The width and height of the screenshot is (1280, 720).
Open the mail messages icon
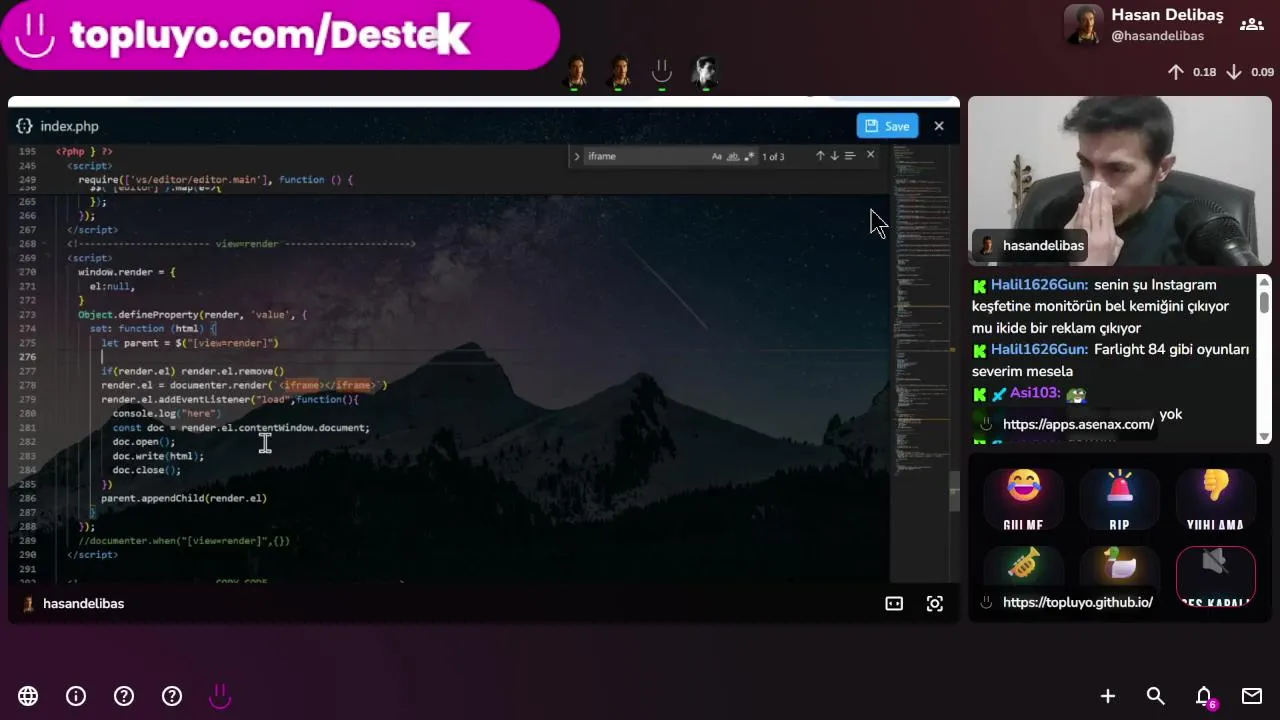pos(1252,696)
